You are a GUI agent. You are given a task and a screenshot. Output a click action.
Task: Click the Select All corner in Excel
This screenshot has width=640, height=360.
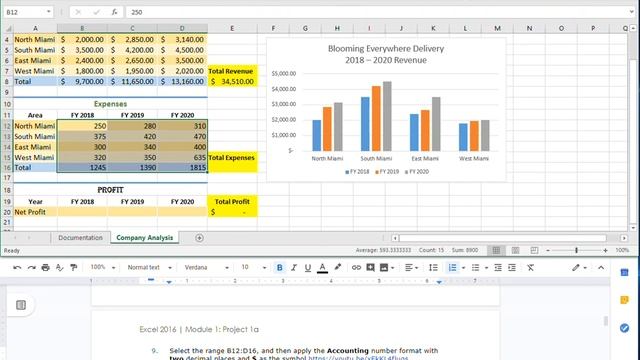[x=8, y=29]
